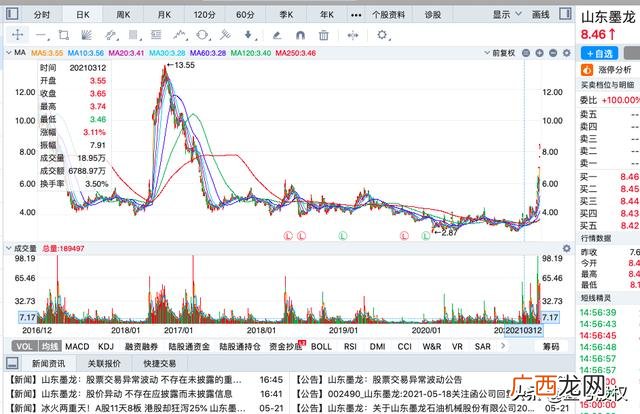Viewport: 640px width, 414px height.
Task: Open the 前复权 adjustment dropdown
Action: tap(500, 53)
